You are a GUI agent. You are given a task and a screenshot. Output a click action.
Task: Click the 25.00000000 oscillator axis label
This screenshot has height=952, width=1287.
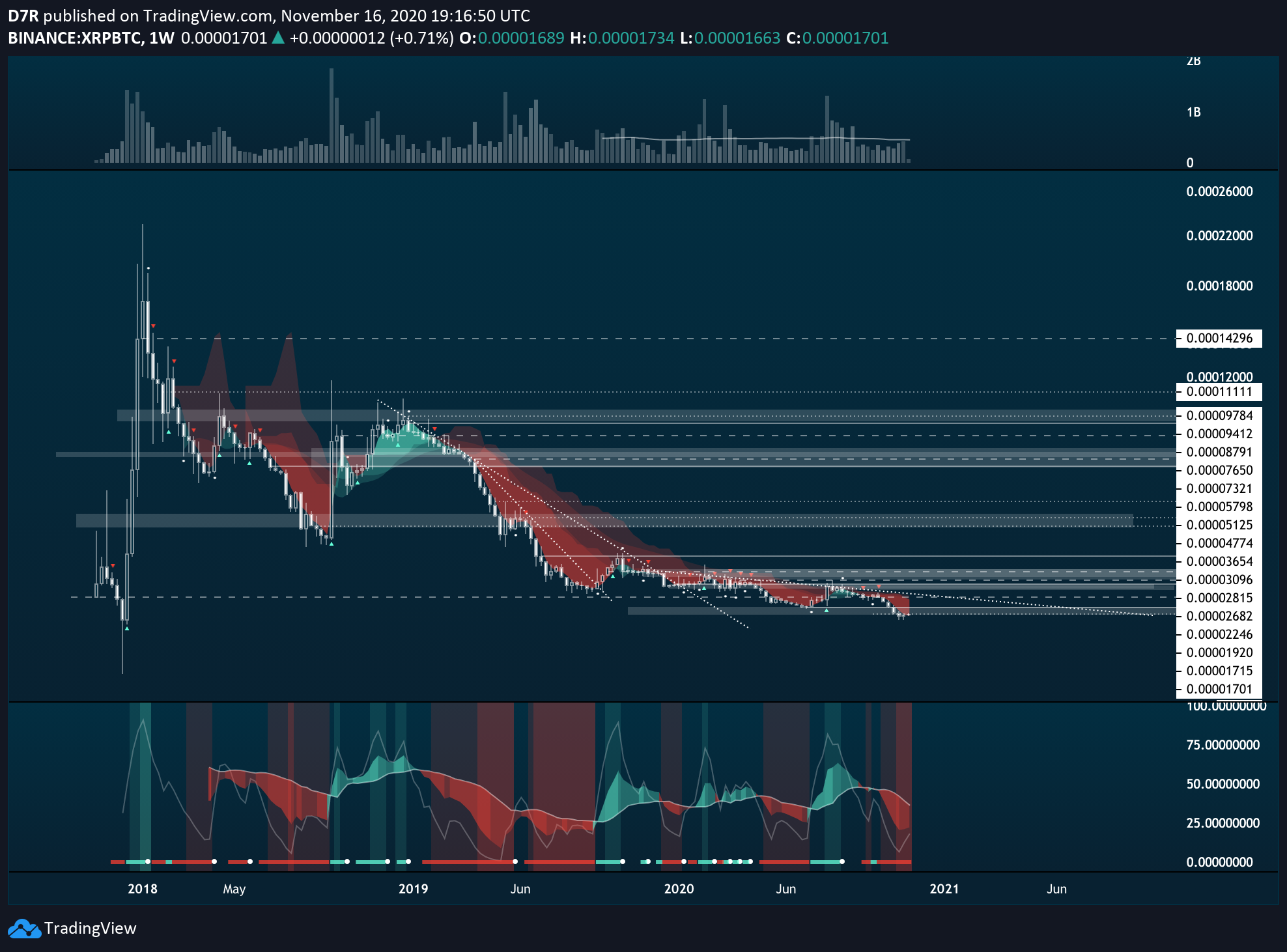coord(1223,823)
